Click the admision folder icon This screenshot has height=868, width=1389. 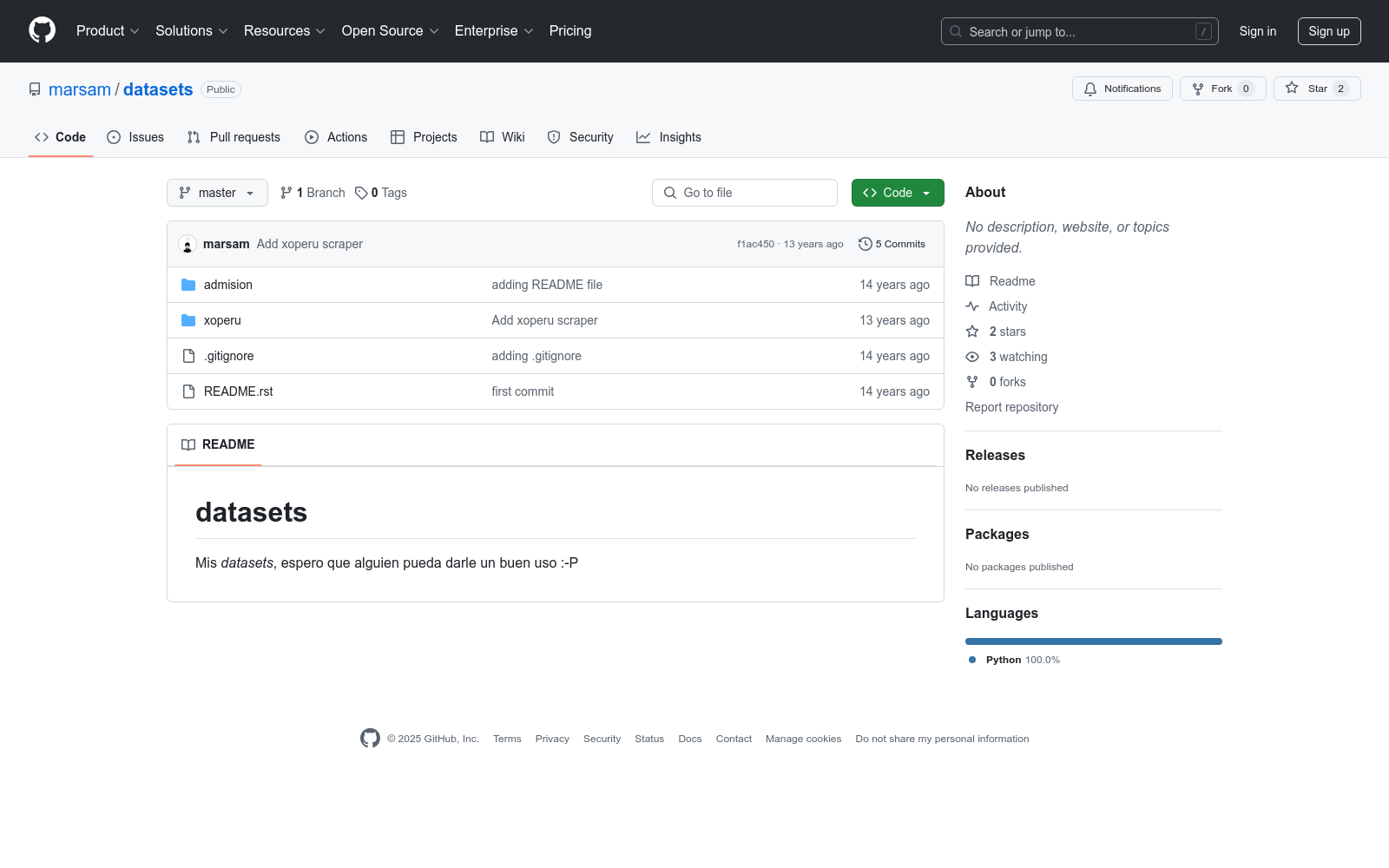[x=188, y=285]
